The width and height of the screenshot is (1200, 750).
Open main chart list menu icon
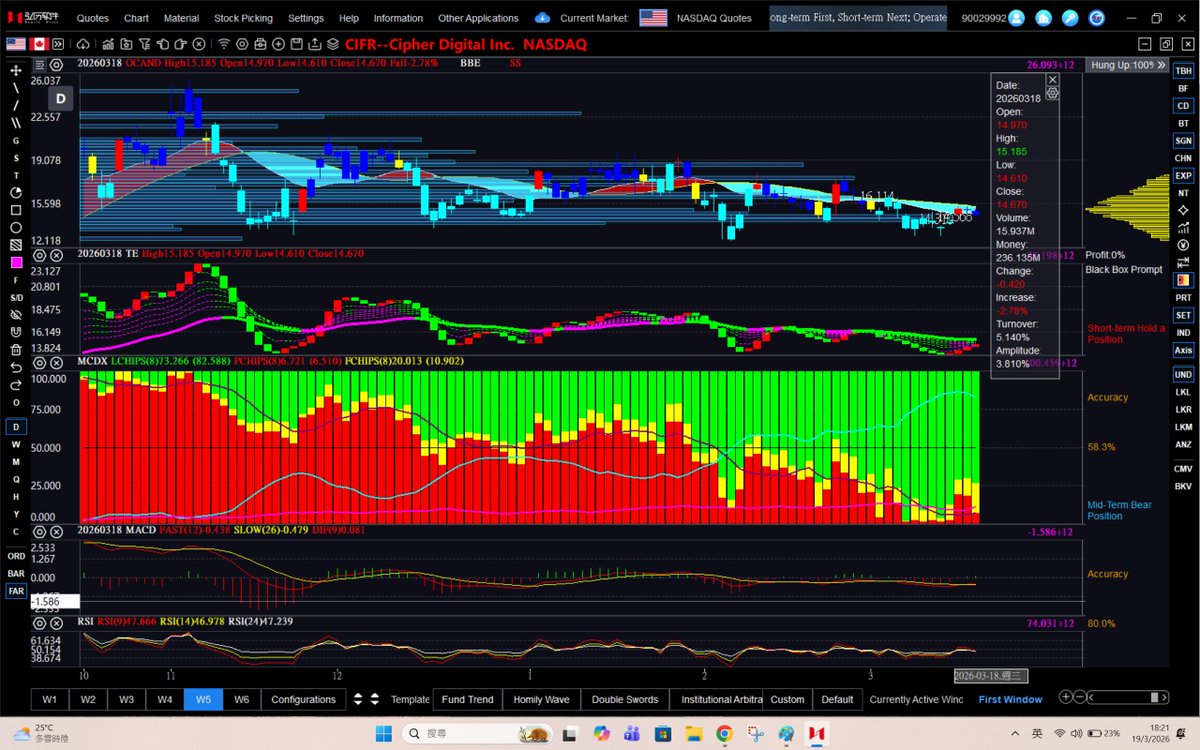(x=40, y=64)
